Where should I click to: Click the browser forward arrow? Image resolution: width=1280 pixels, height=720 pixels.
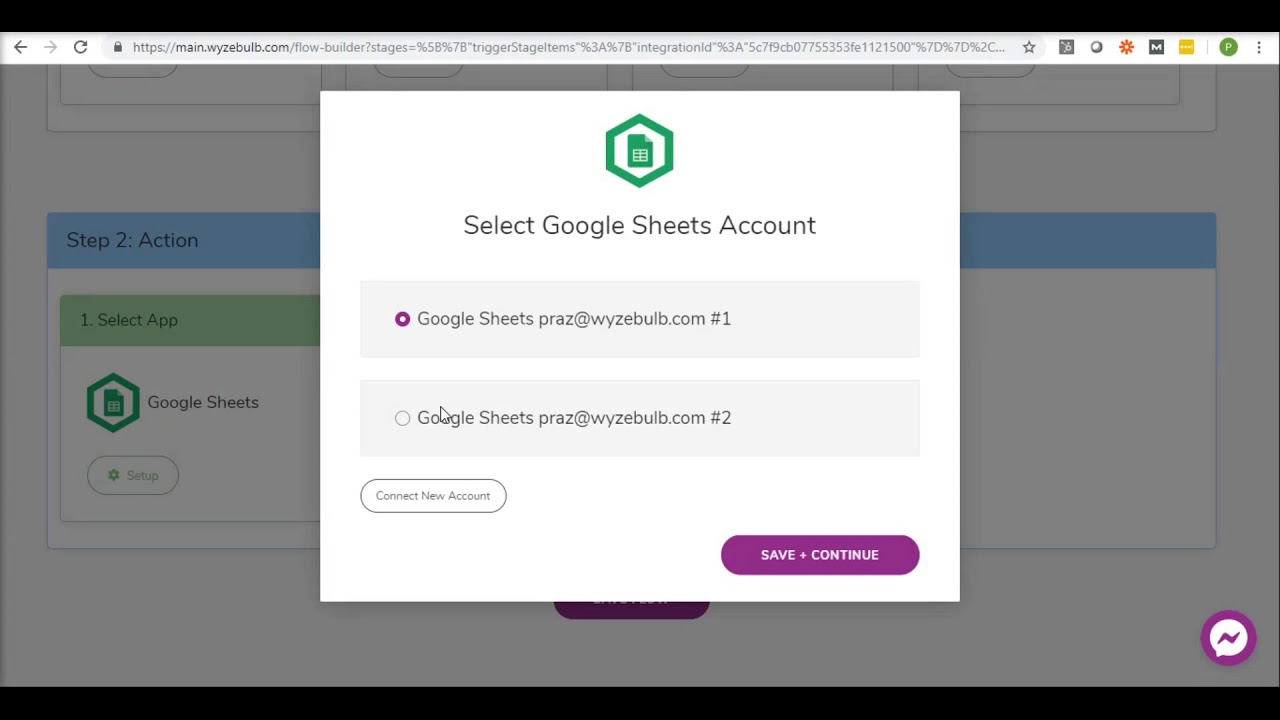51,47
